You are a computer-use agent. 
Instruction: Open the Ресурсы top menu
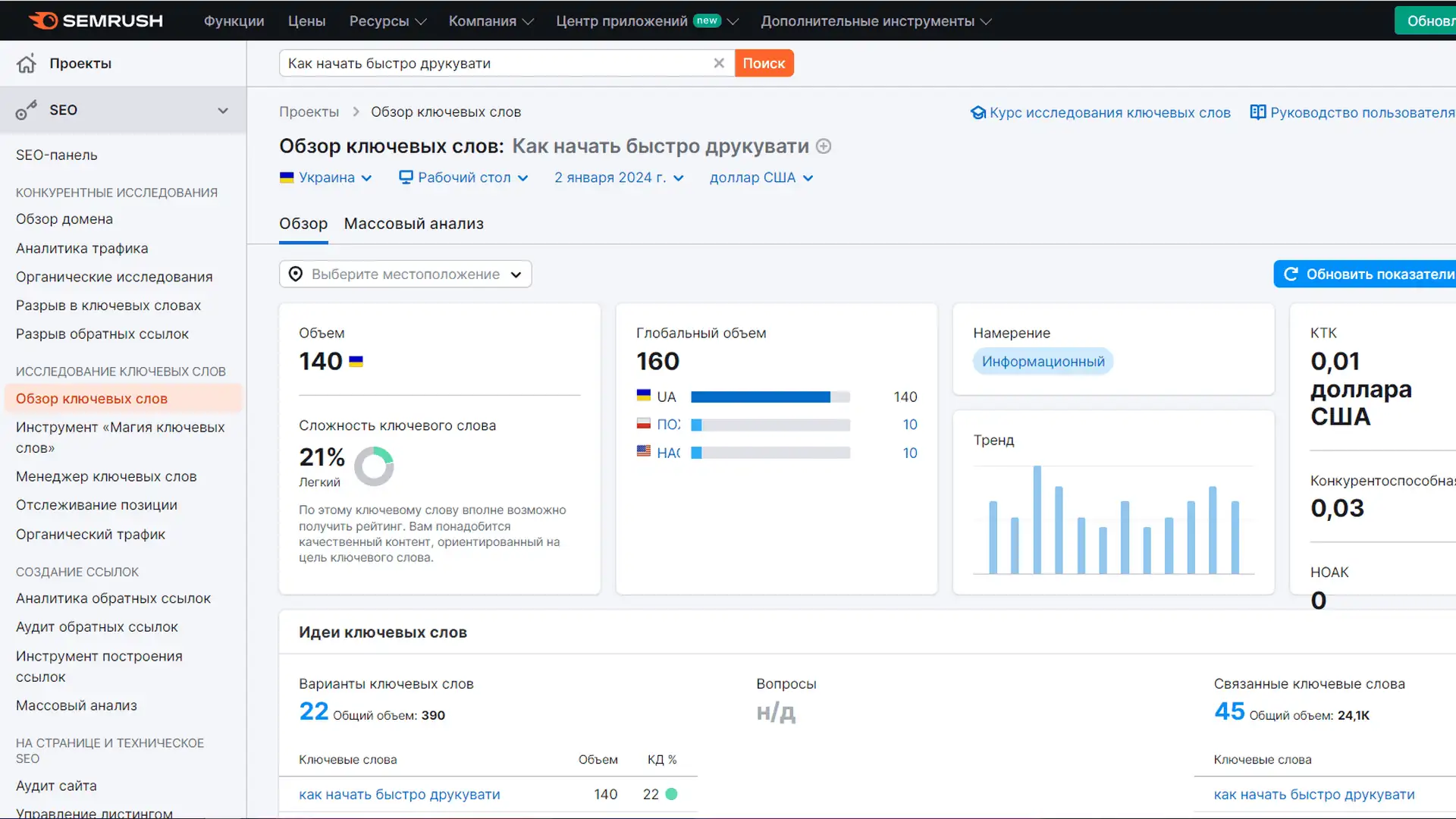click(x=387, y=21)
